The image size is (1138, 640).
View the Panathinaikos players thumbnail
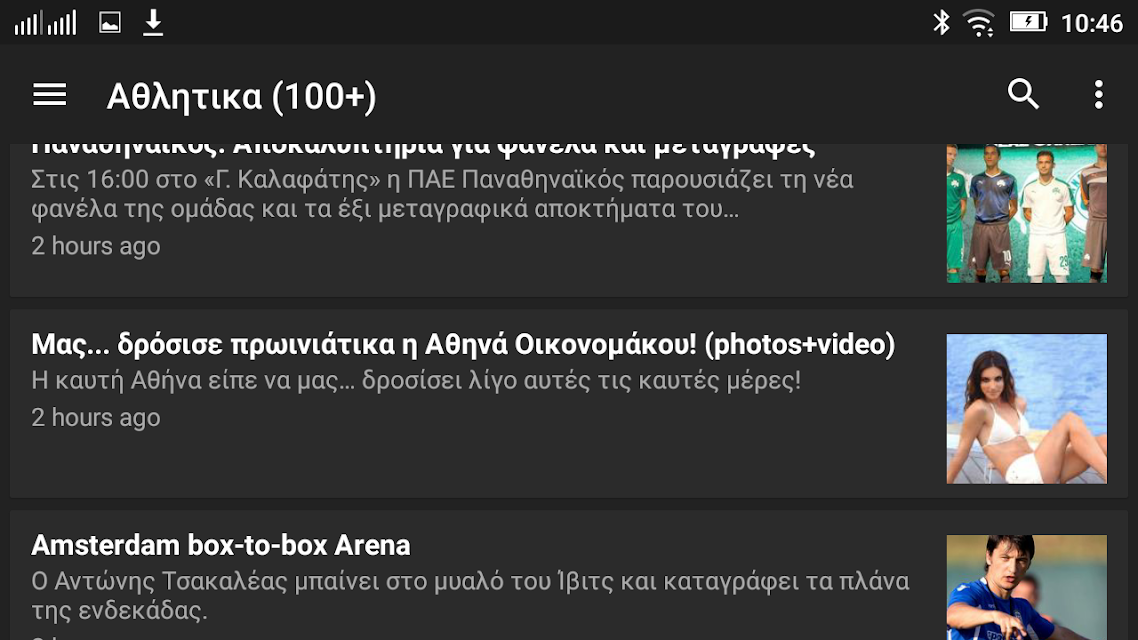coord(1027,213)
